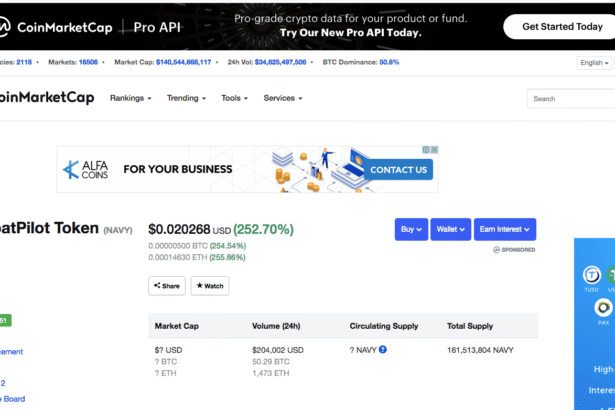Screen dimensions: 615x410
Task: Click the SPONSORED label icon
Action: click(x=497, y=250)
